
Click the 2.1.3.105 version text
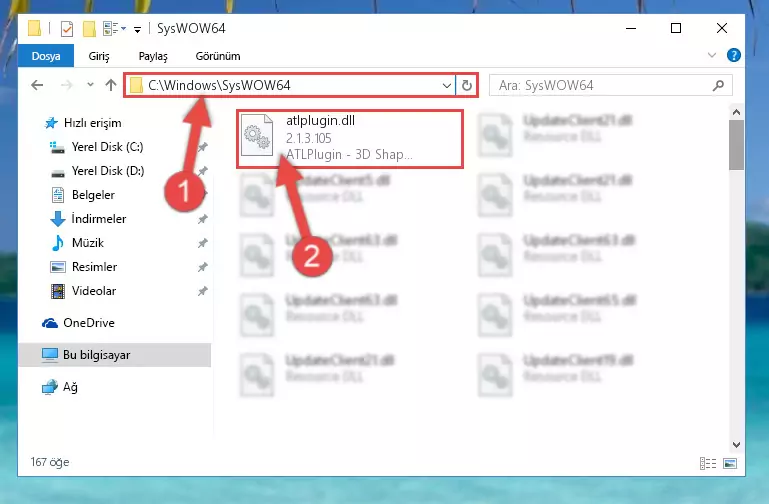click(308, 138)
